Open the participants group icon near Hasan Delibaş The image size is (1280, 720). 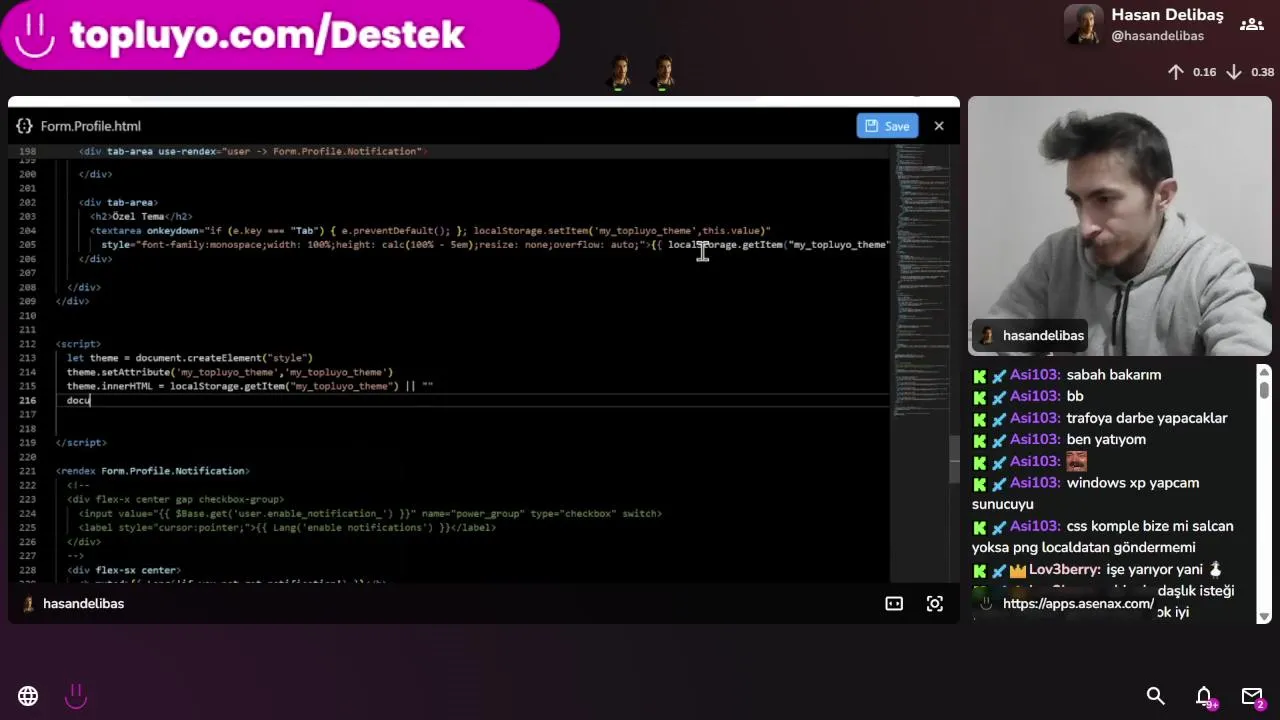1251,25
